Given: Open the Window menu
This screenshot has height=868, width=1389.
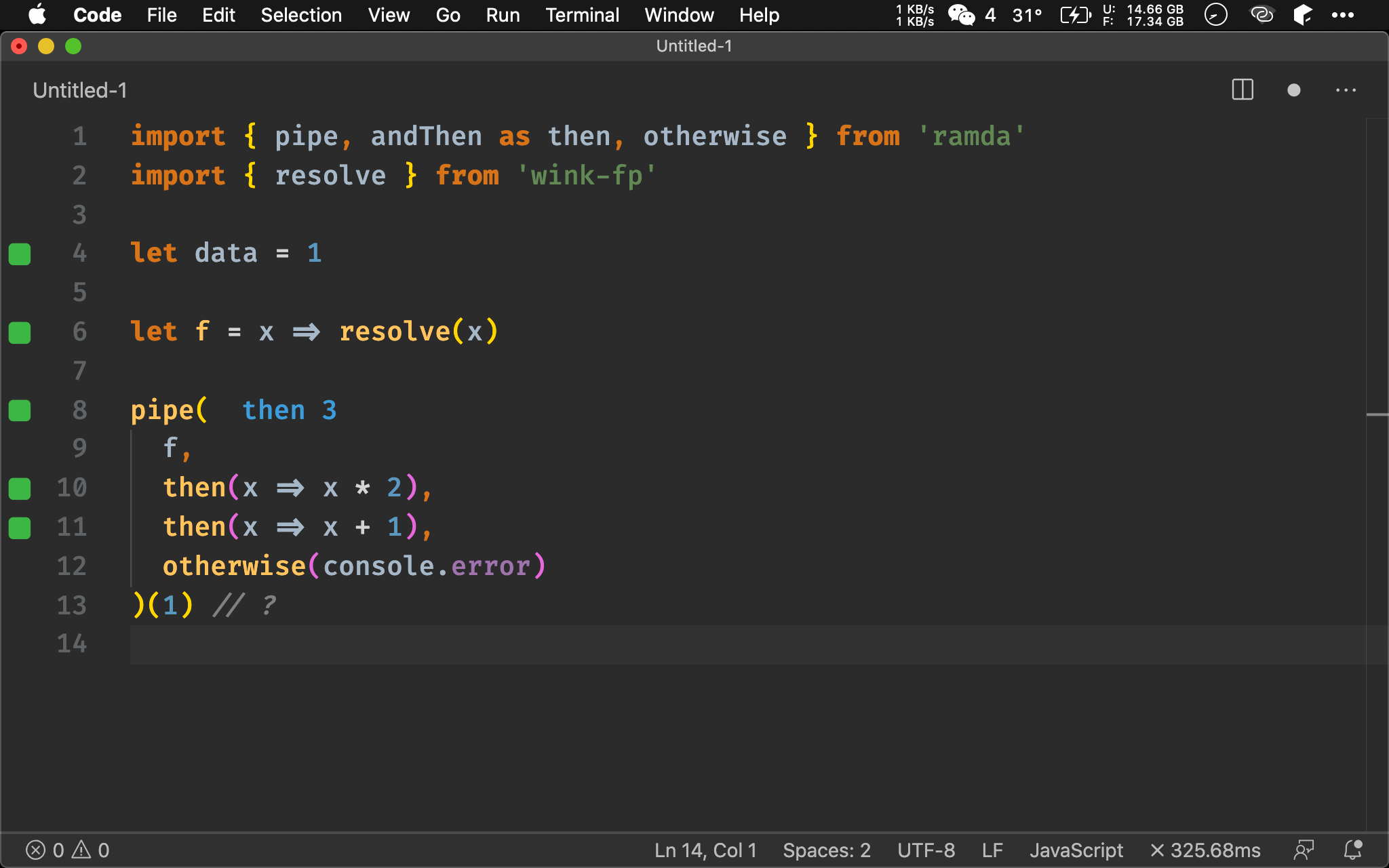Looking at the screenshot, I should 679,15.
